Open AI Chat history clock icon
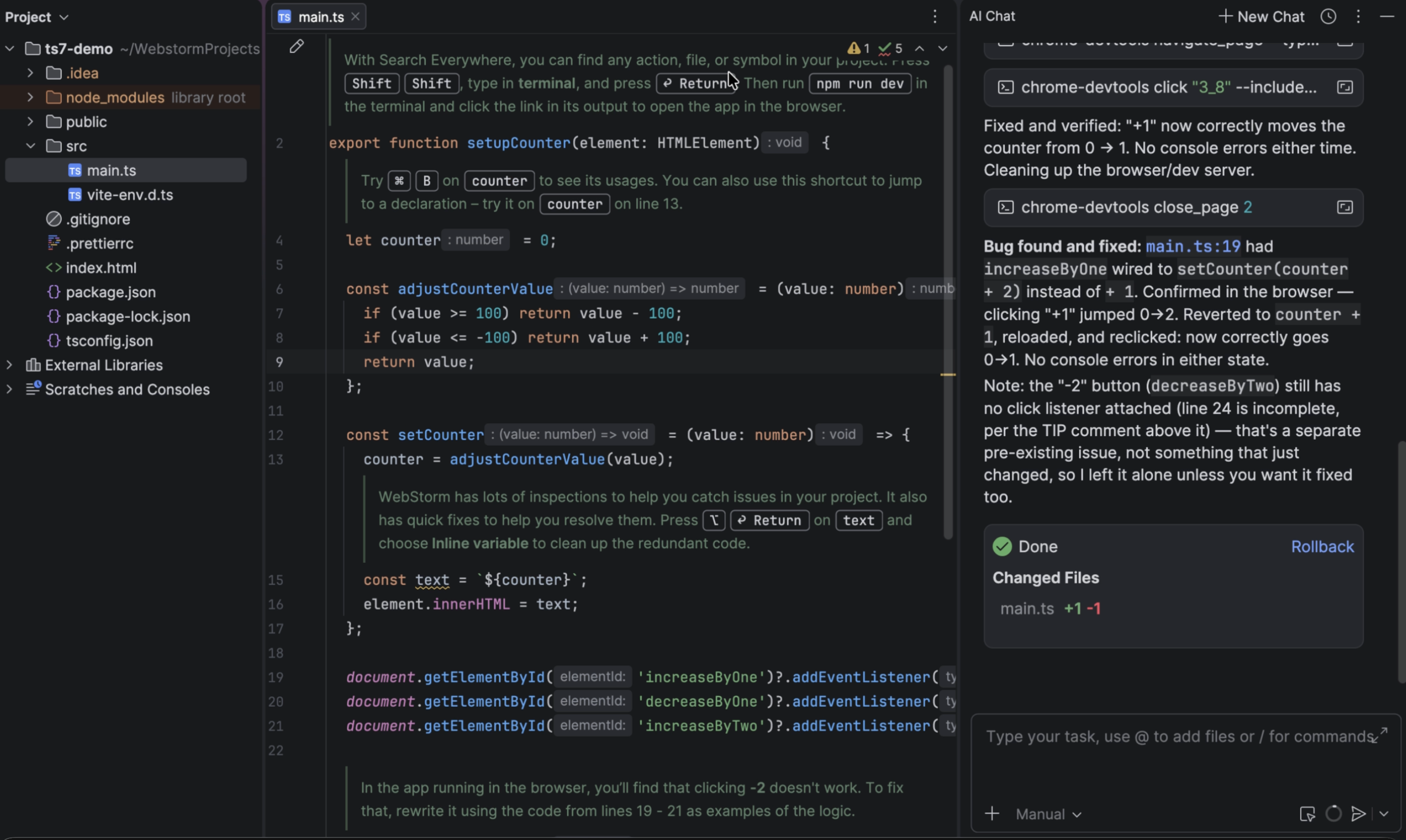Viewport: 1406px width, 840px height. 1328,17
